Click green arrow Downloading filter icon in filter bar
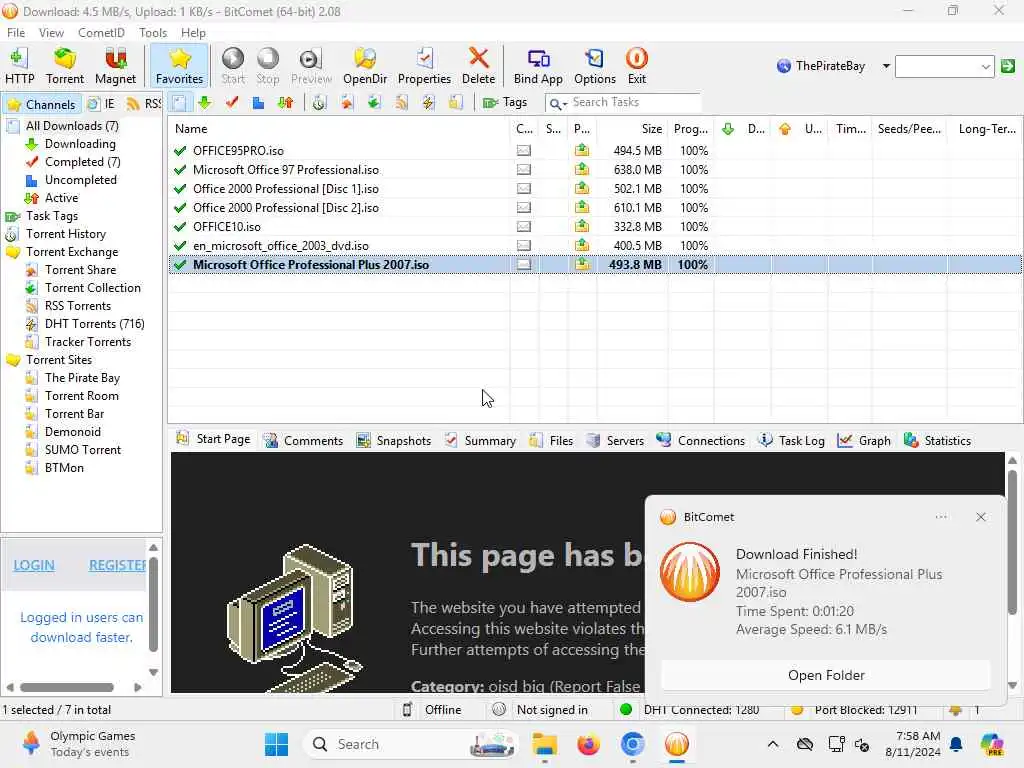Image resolution: width=1024 pixels, height=768 pixels. click(205, 103)
